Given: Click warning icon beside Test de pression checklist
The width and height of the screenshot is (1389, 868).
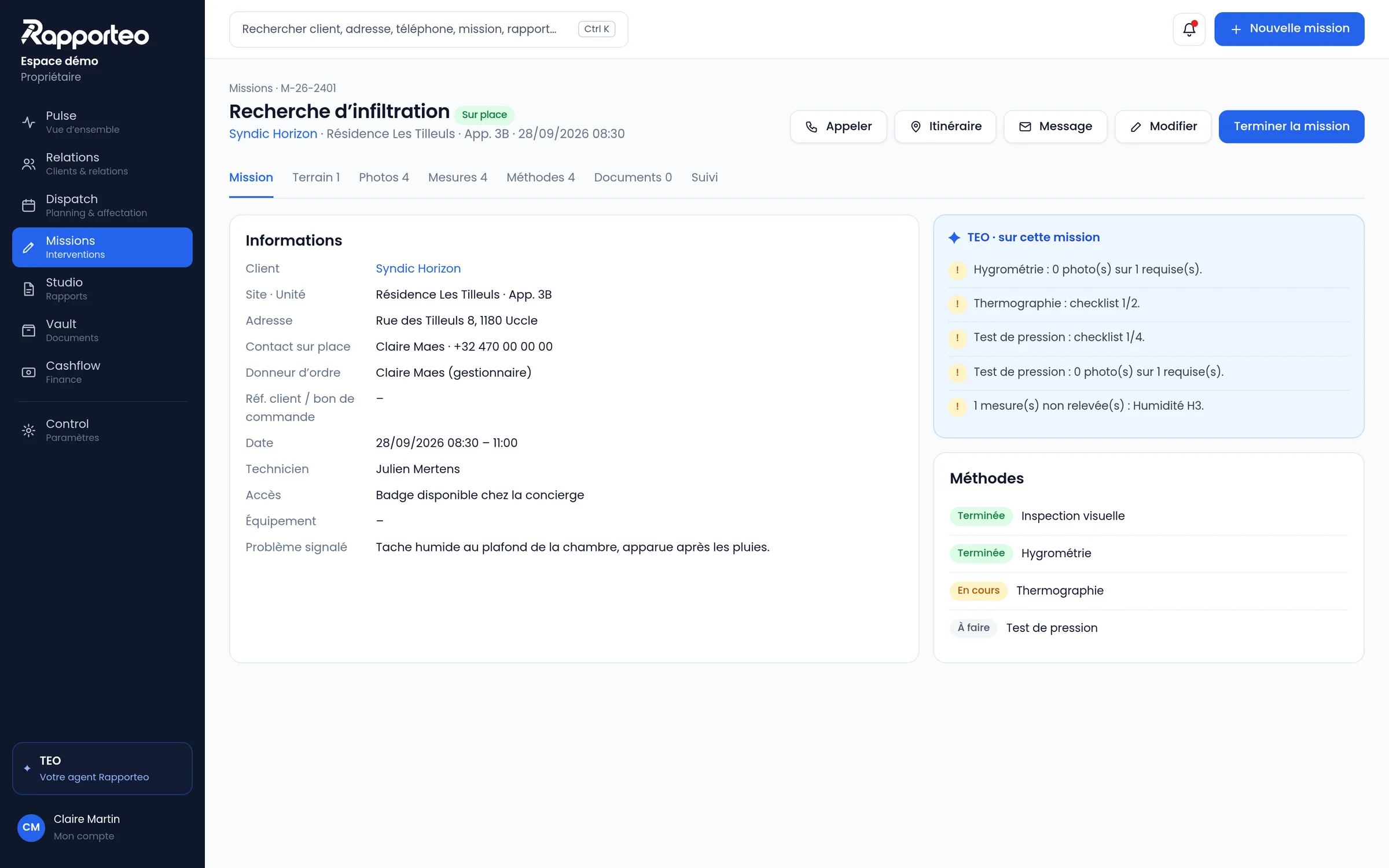Looking at the screenshot, I should tap(957, 338).
